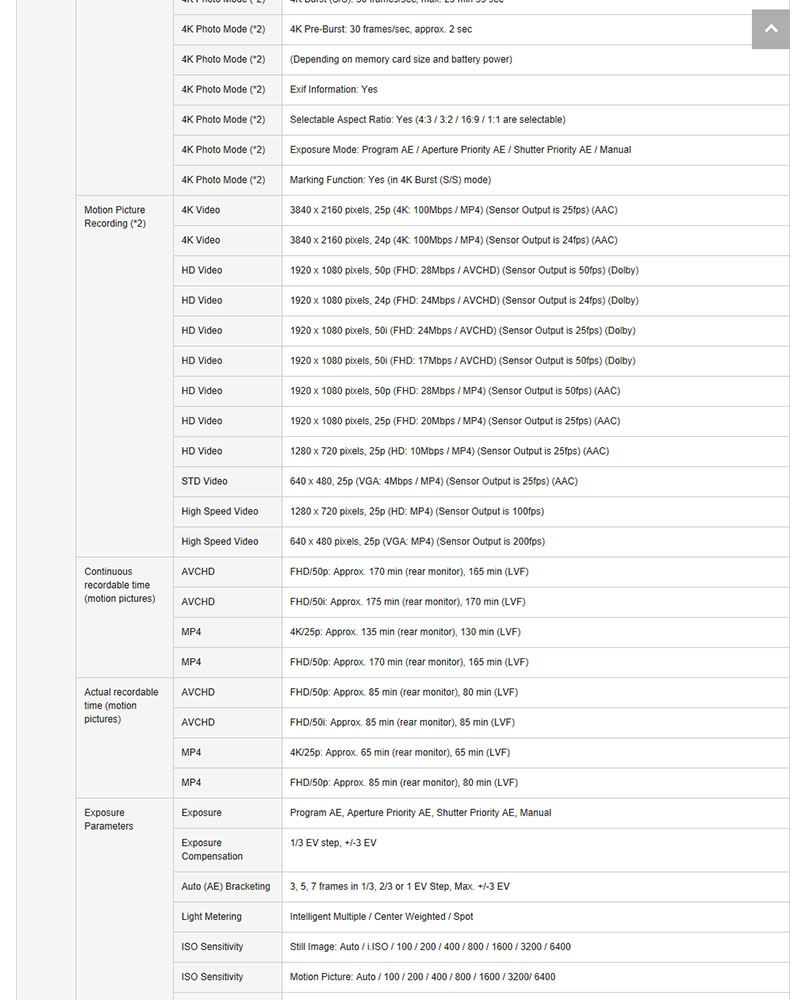Select the Exposure Compensation label
Screen dimensions: 800x1000
[x=212, y=849]
